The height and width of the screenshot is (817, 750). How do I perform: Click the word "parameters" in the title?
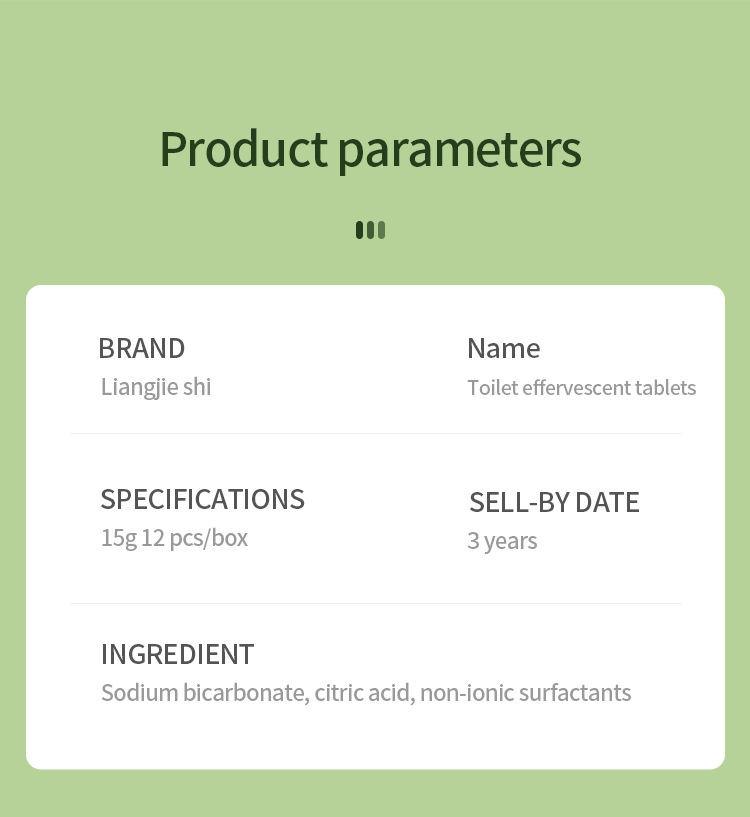(x=459, y=150)
